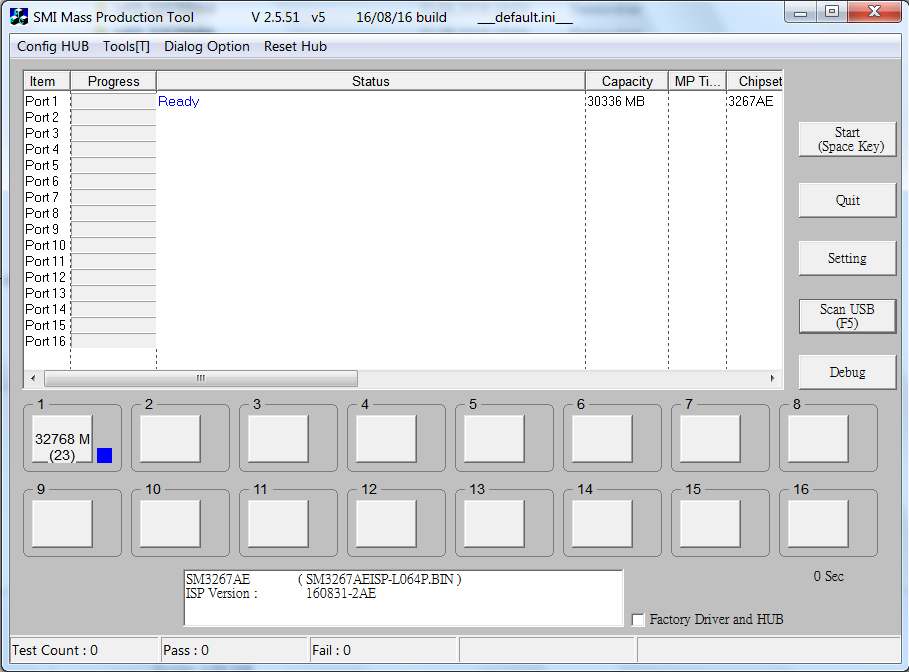Select the Port 13 row
The image size is (909, 672).
point(403,293)
